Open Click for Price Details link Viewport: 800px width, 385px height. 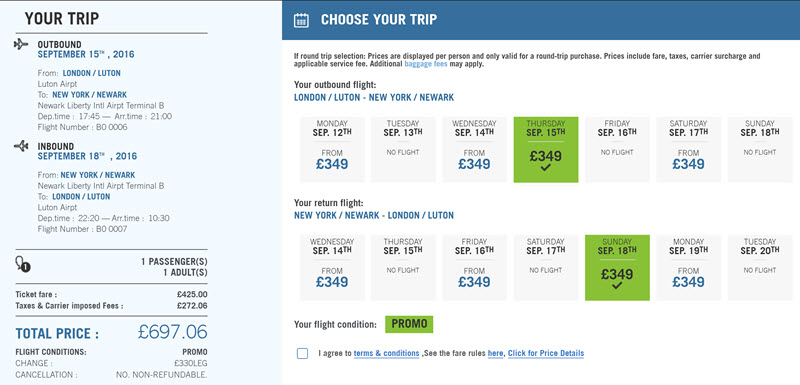click(x=546, y=353)
